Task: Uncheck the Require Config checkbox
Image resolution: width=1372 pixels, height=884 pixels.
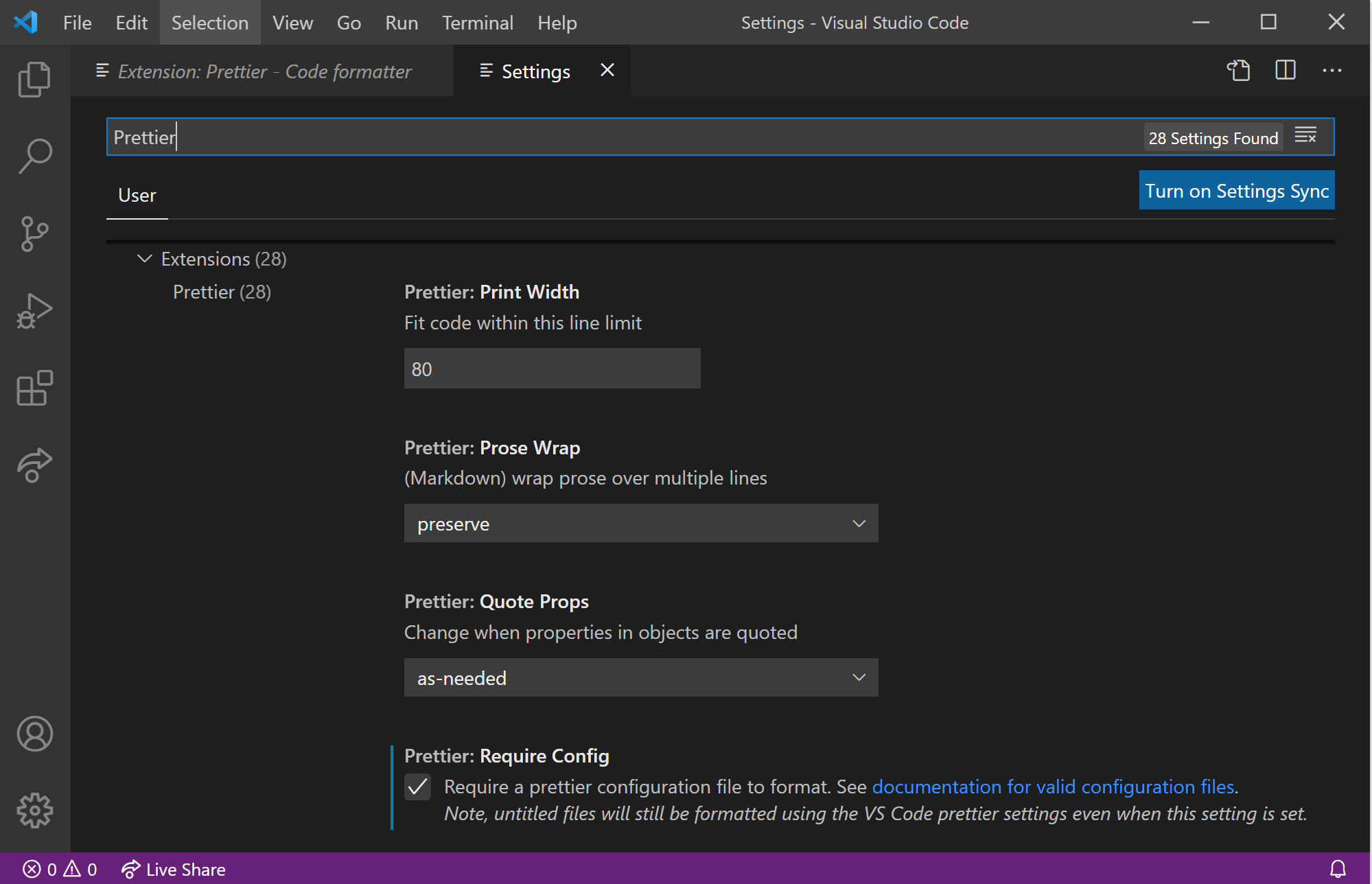Action: click(x=417, y=787)
